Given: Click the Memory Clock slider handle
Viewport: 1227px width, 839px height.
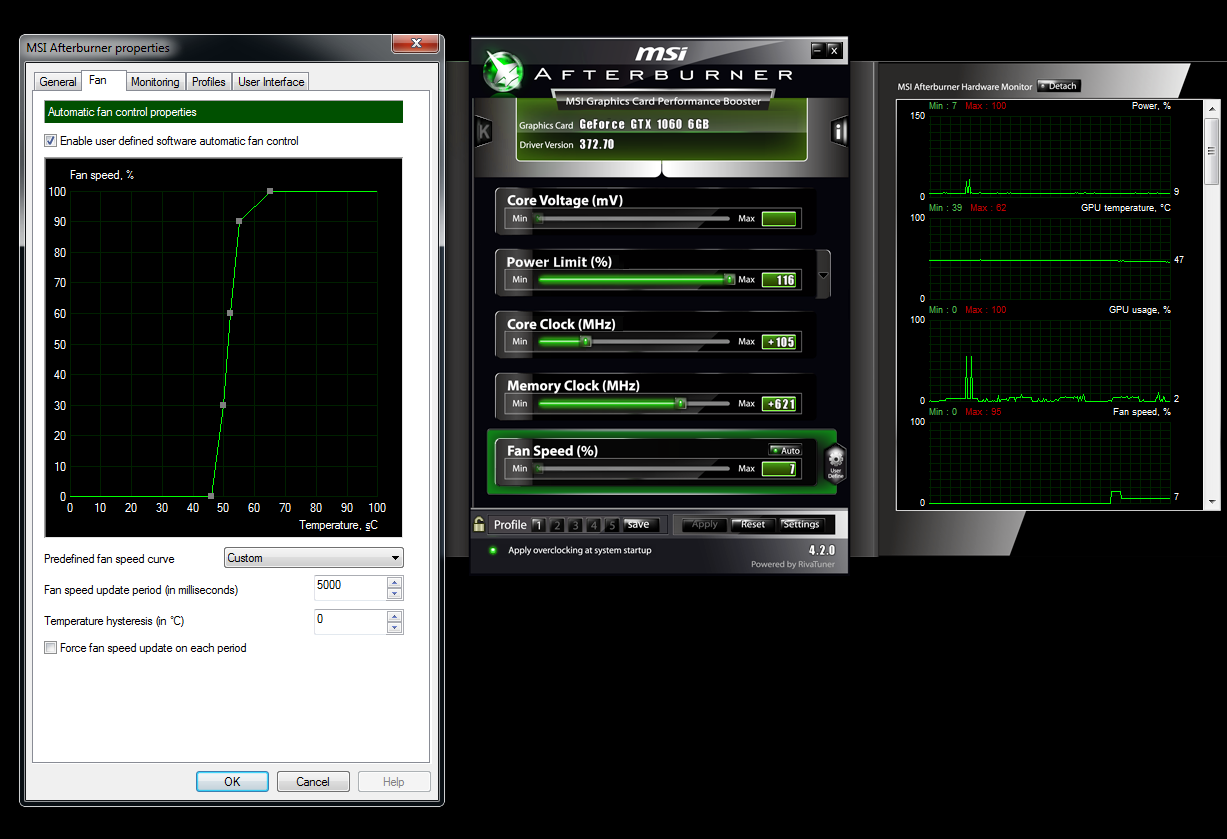Looking at the screenshot, I should (x=680, y=404).
